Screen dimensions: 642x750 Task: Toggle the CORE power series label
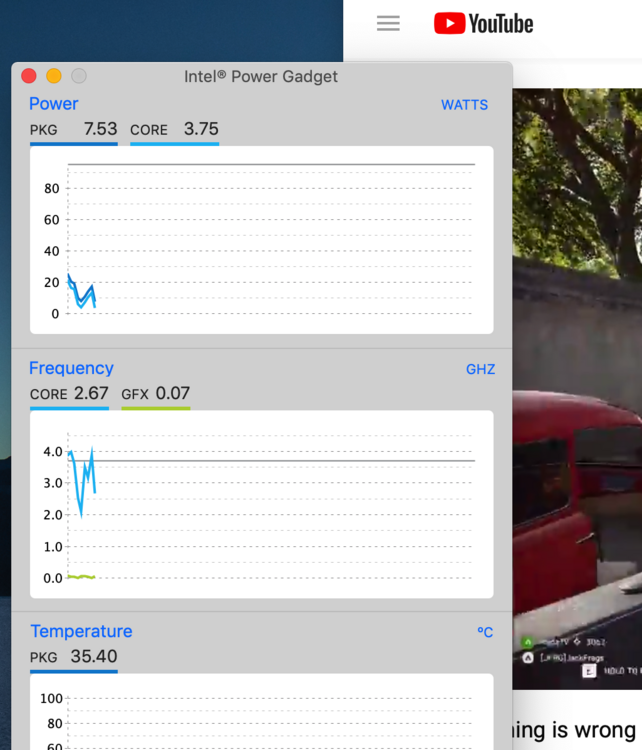pos(149,130)
